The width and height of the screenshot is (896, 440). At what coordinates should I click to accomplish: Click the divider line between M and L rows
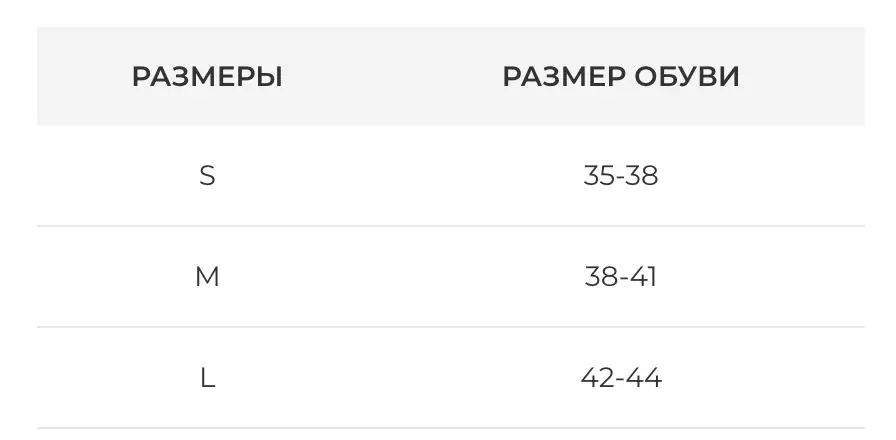point(450,327)
